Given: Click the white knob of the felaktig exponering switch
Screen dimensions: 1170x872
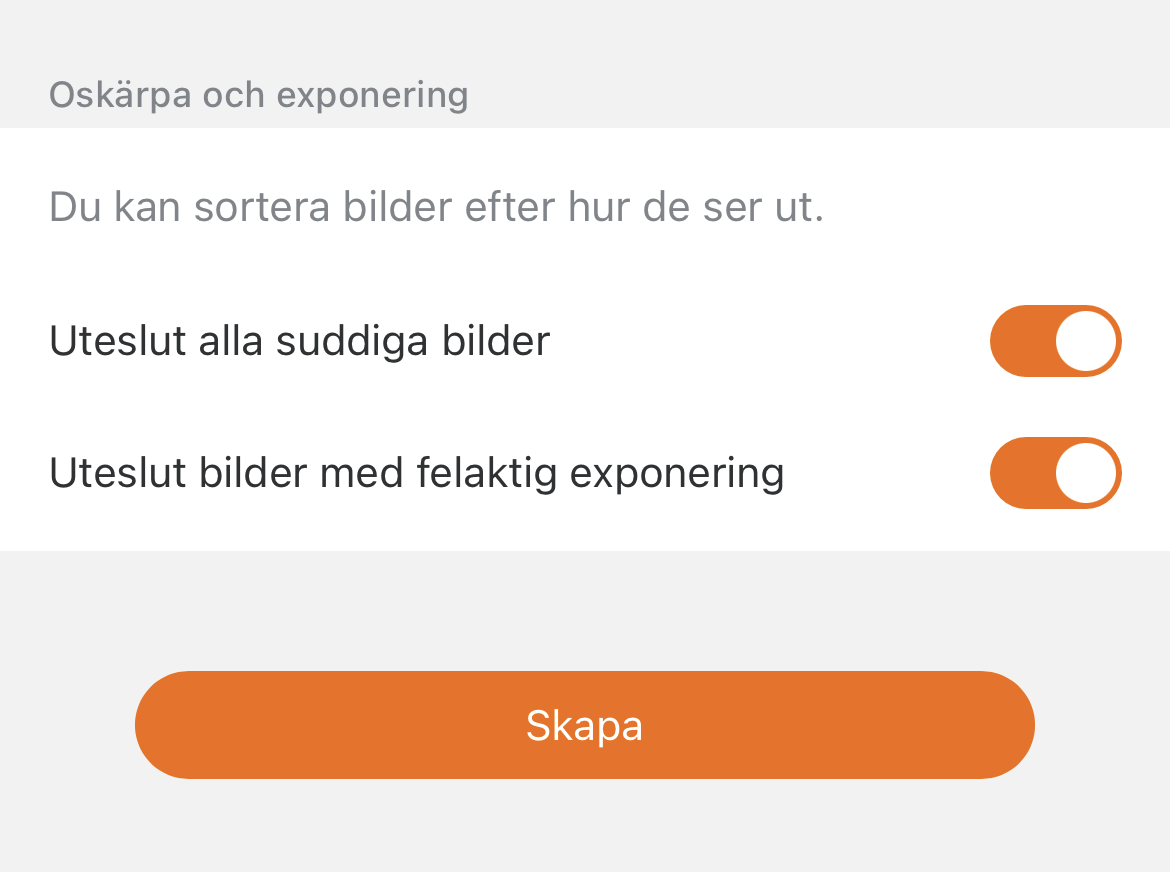Looking at the screenshot, I should pos(1086,473).
